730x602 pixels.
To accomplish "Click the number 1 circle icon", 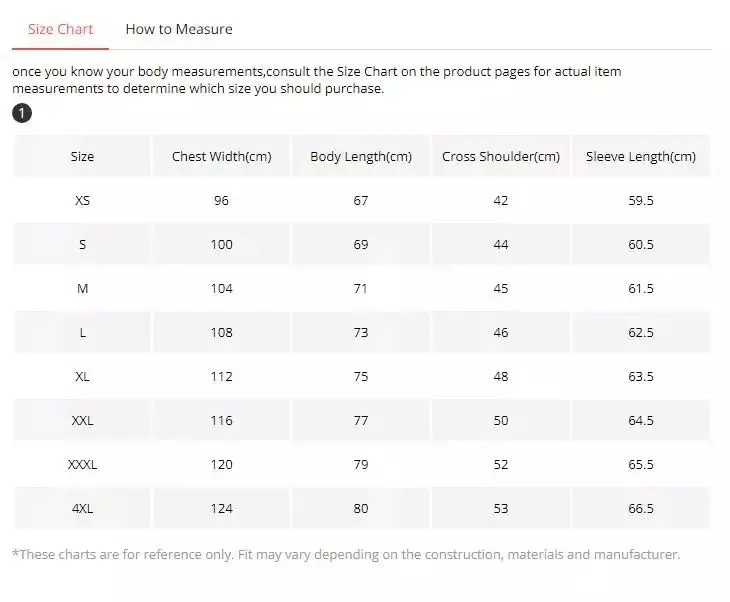I will [x=22, y=113].
